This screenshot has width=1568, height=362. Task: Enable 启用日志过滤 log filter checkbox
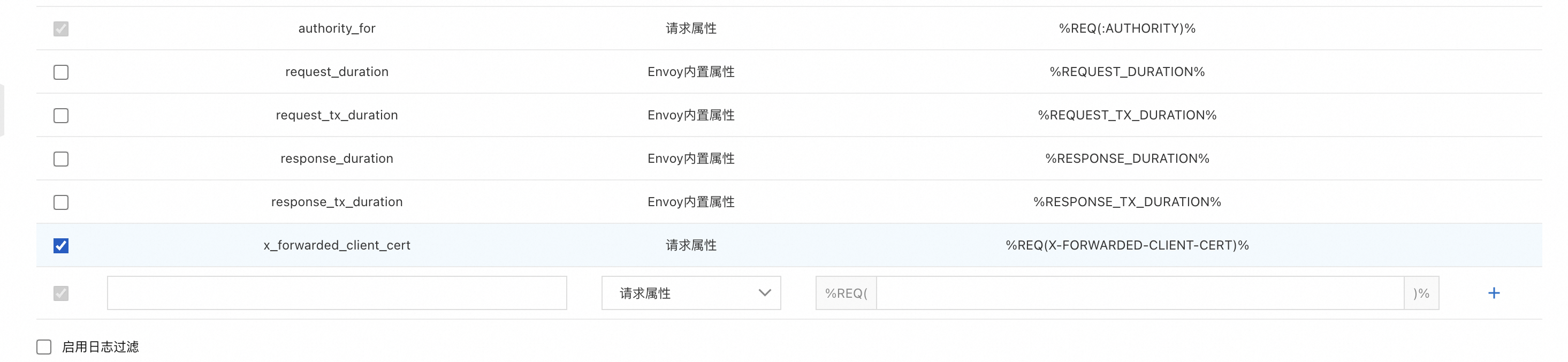(44, 347)
